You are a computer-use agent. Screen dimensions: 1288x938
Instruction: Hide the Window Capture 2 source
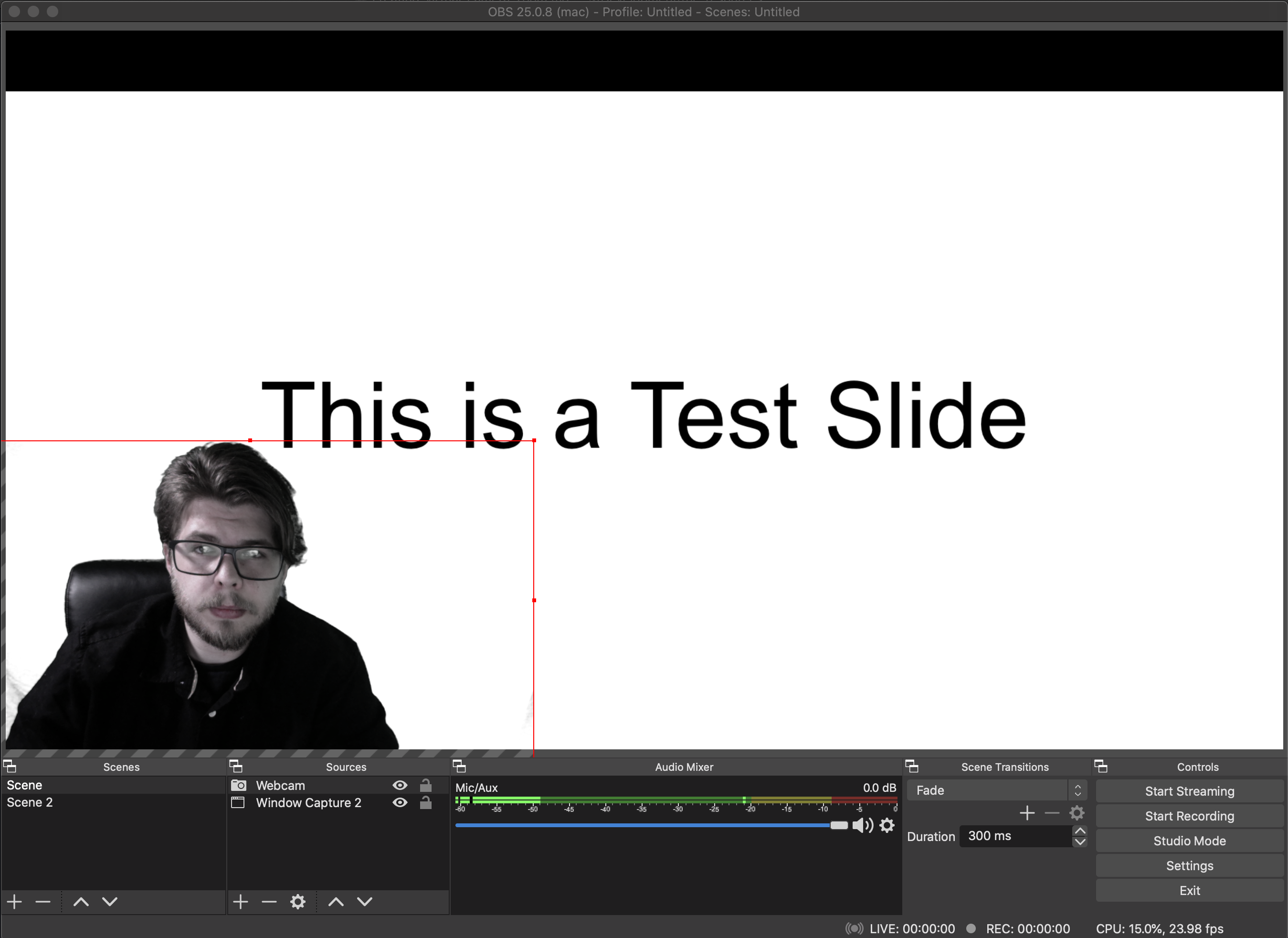pyautogui.click(x=400, y=802)
